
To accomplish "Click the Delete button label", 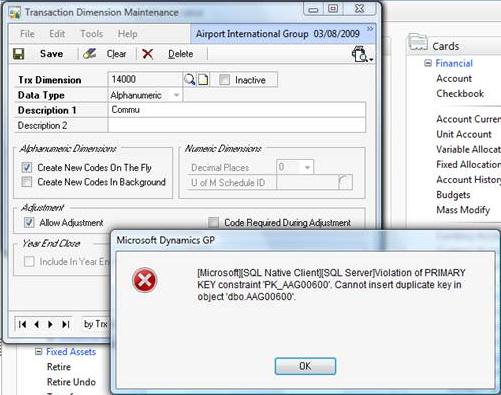I will [180, 54].
